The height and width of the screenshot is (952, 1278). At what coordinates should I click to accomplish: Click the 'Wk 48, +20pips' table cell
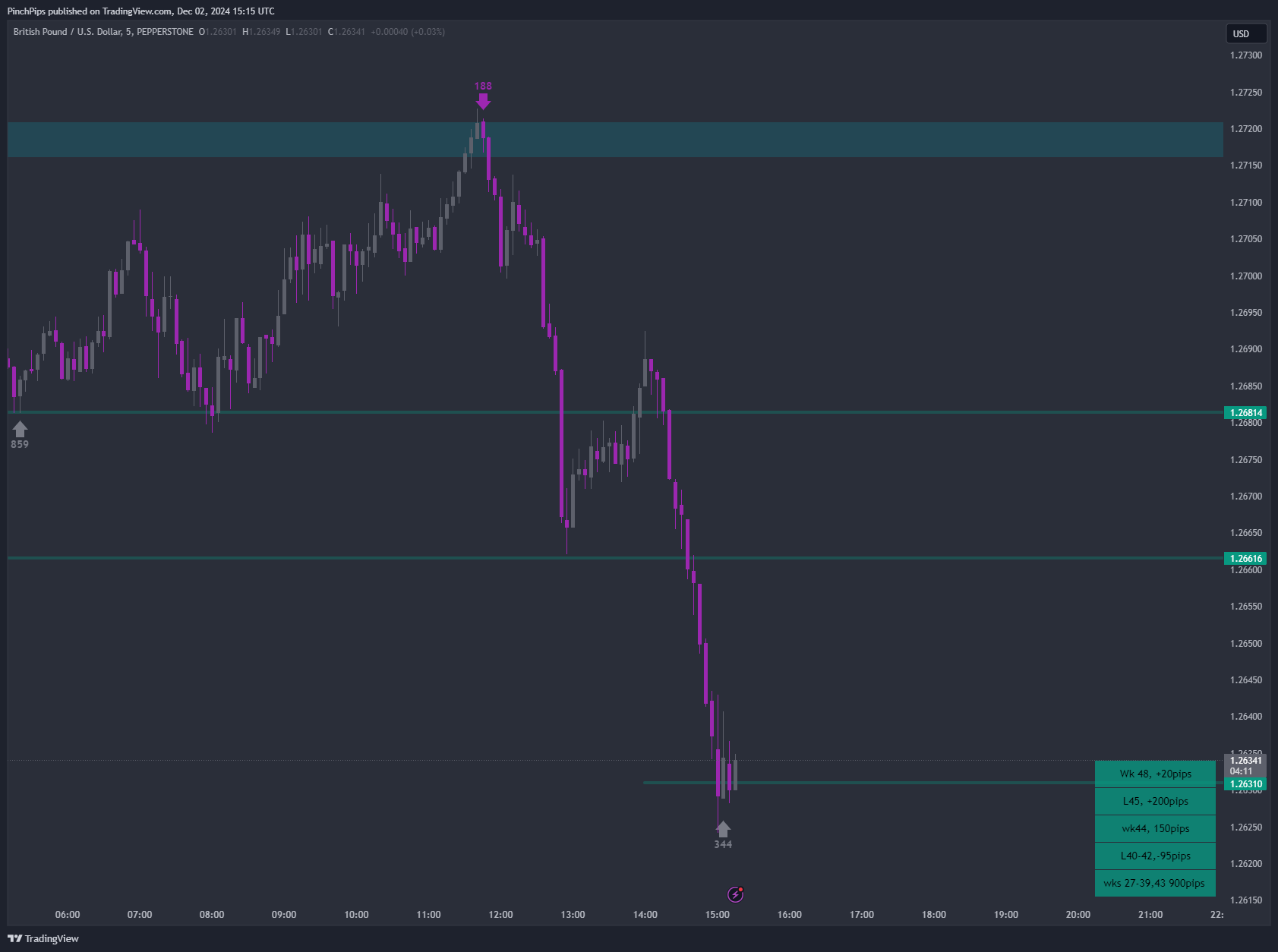[x=1155, y=774]
